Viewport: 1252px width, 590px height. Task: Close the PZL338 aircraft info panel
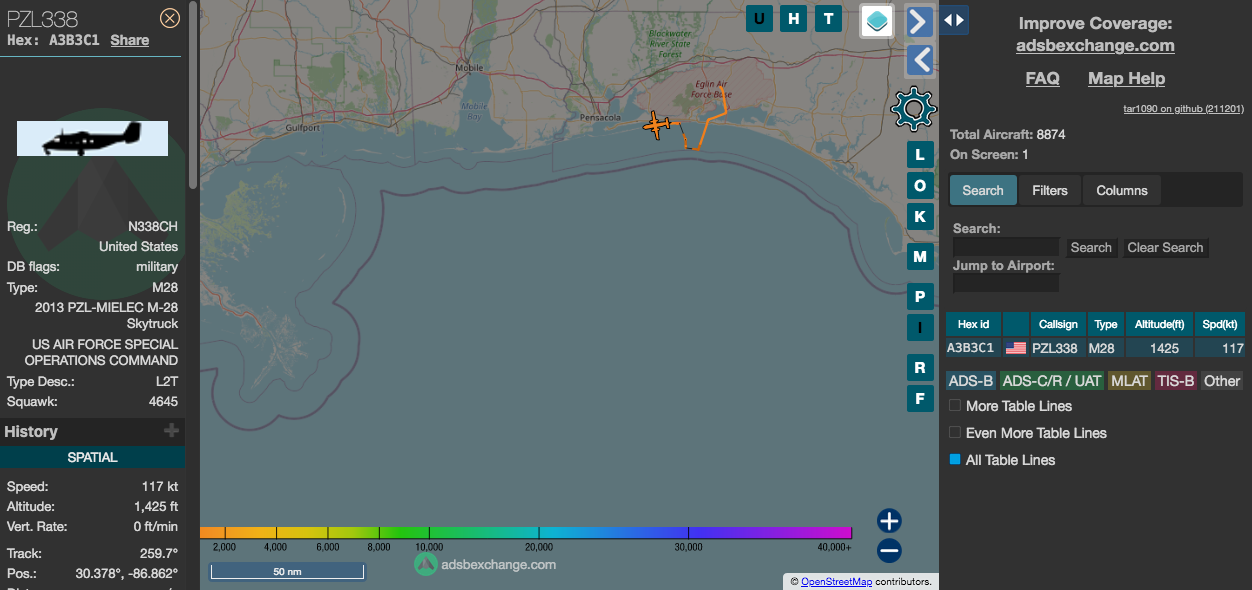[x=170, y=17]
